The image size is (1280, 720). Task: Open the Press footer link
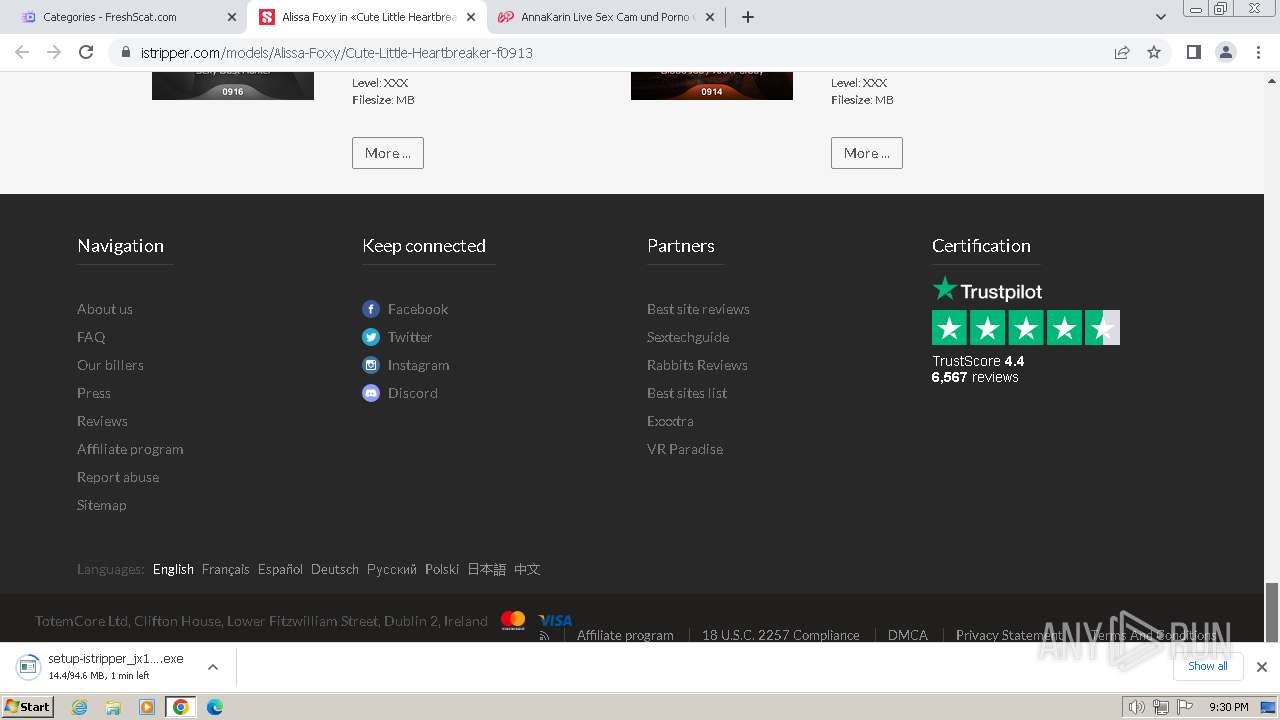click(x=94, y=393)
